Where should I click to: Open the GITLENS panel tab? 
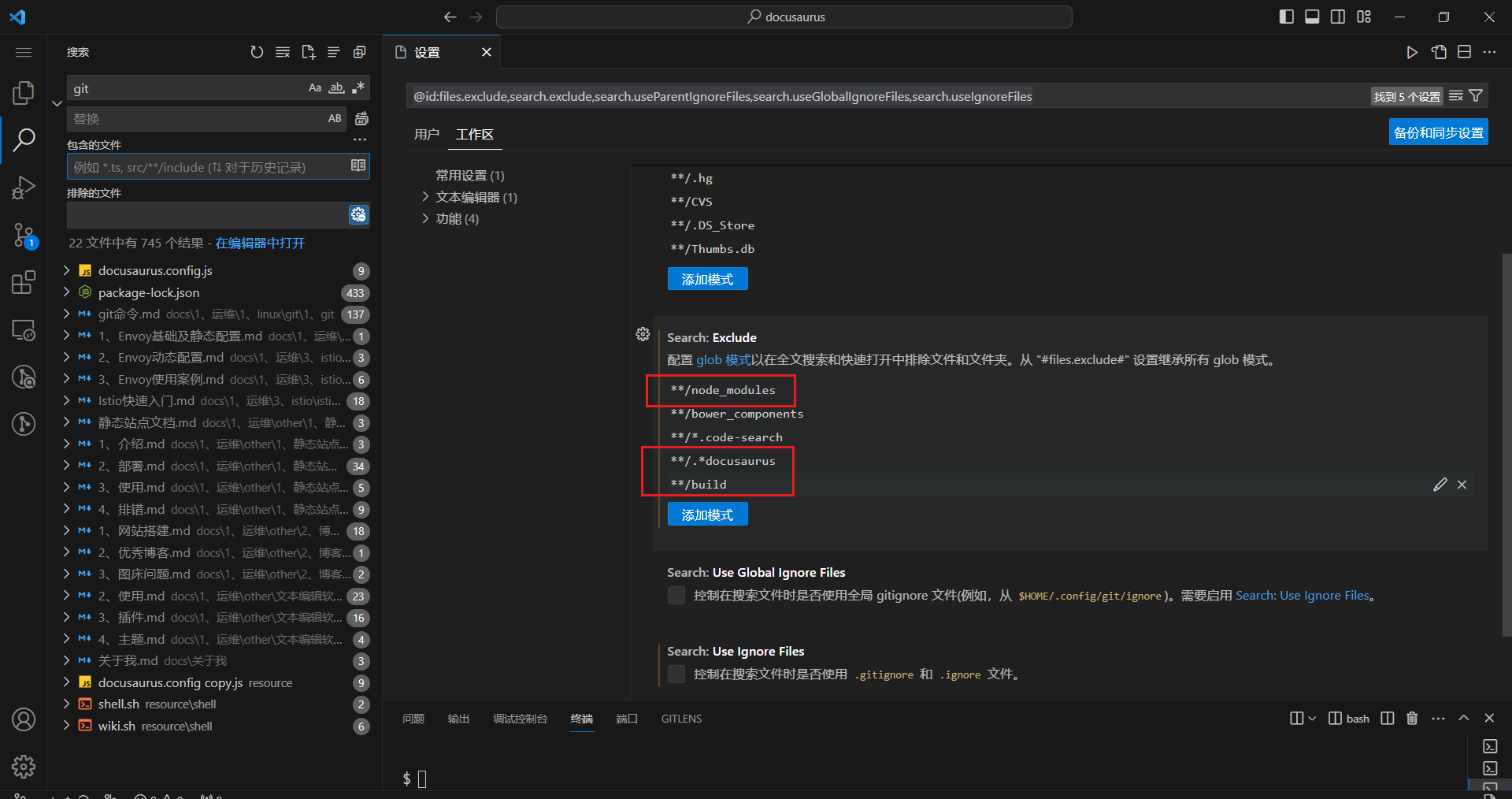[x=681, y=719]
